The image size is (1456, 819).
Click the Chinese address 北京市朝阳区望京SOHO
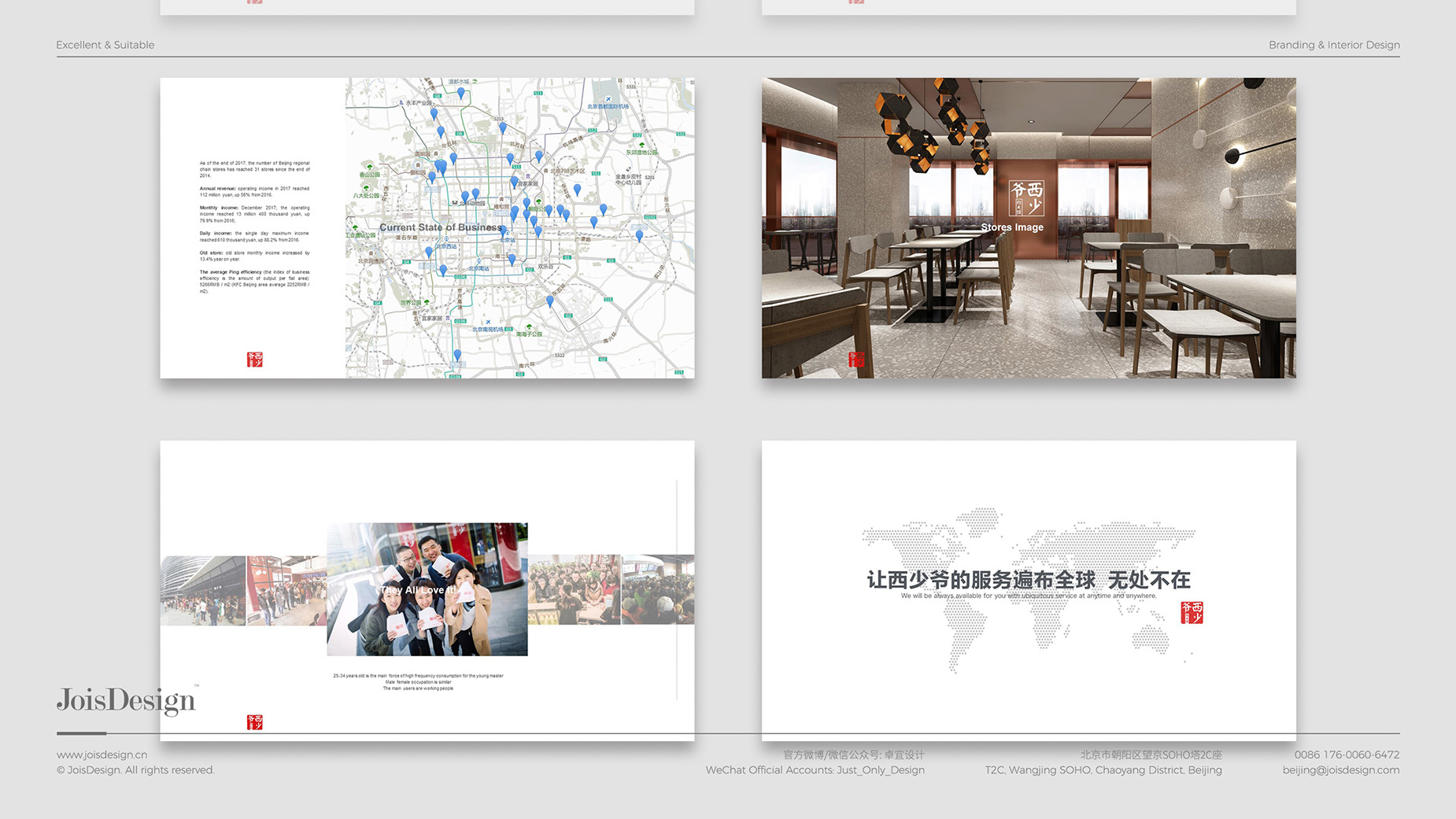[x=1151, y=754]
